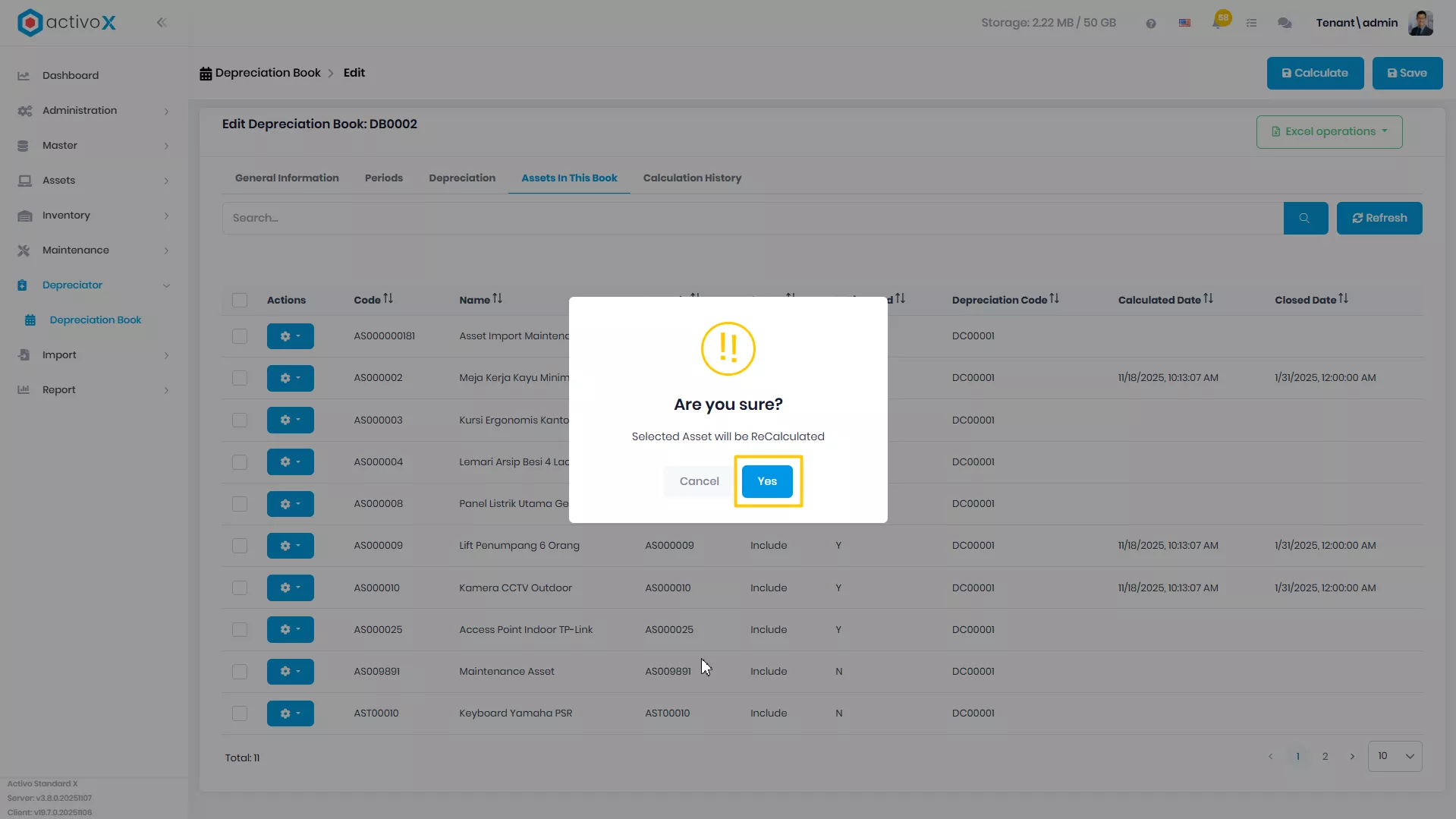Change language via the flag icon
The image size is (1456, 819).
[x=1184, y=24]
